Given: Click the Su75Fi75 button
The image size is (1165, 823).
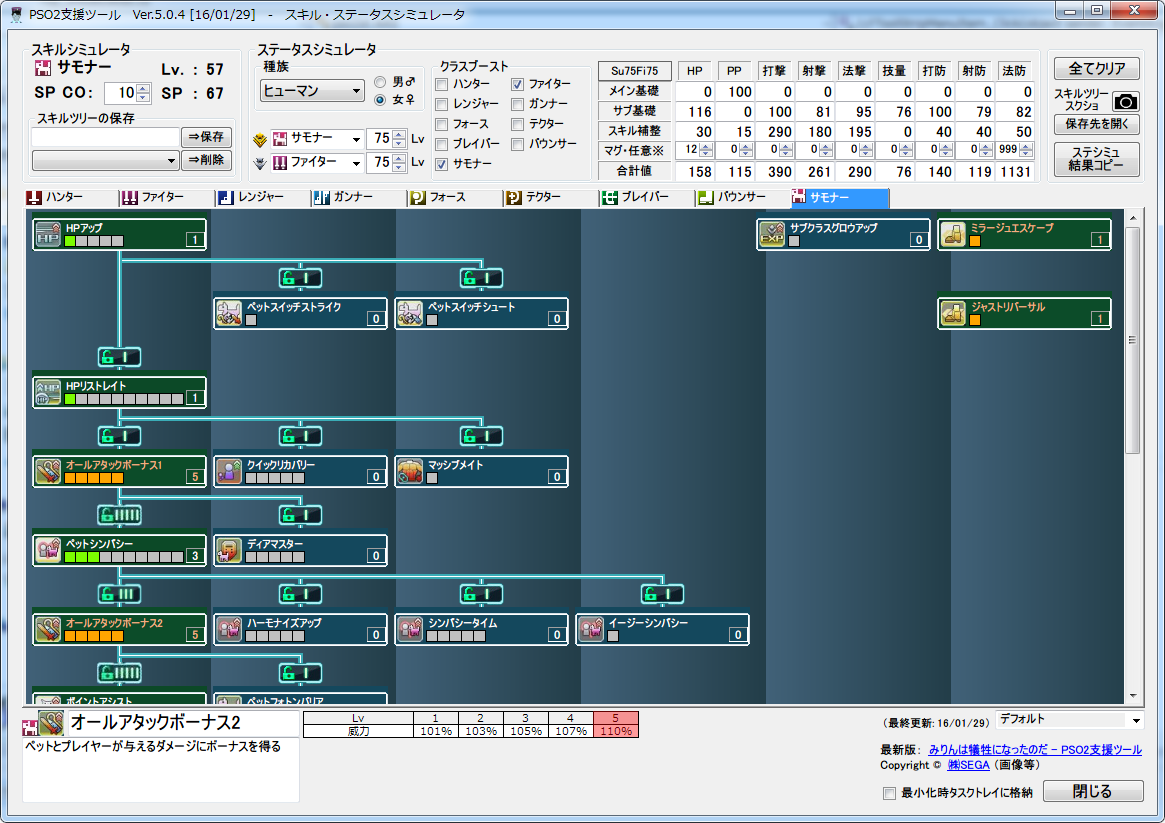Looking at the screenshot, I should (635, 71).
